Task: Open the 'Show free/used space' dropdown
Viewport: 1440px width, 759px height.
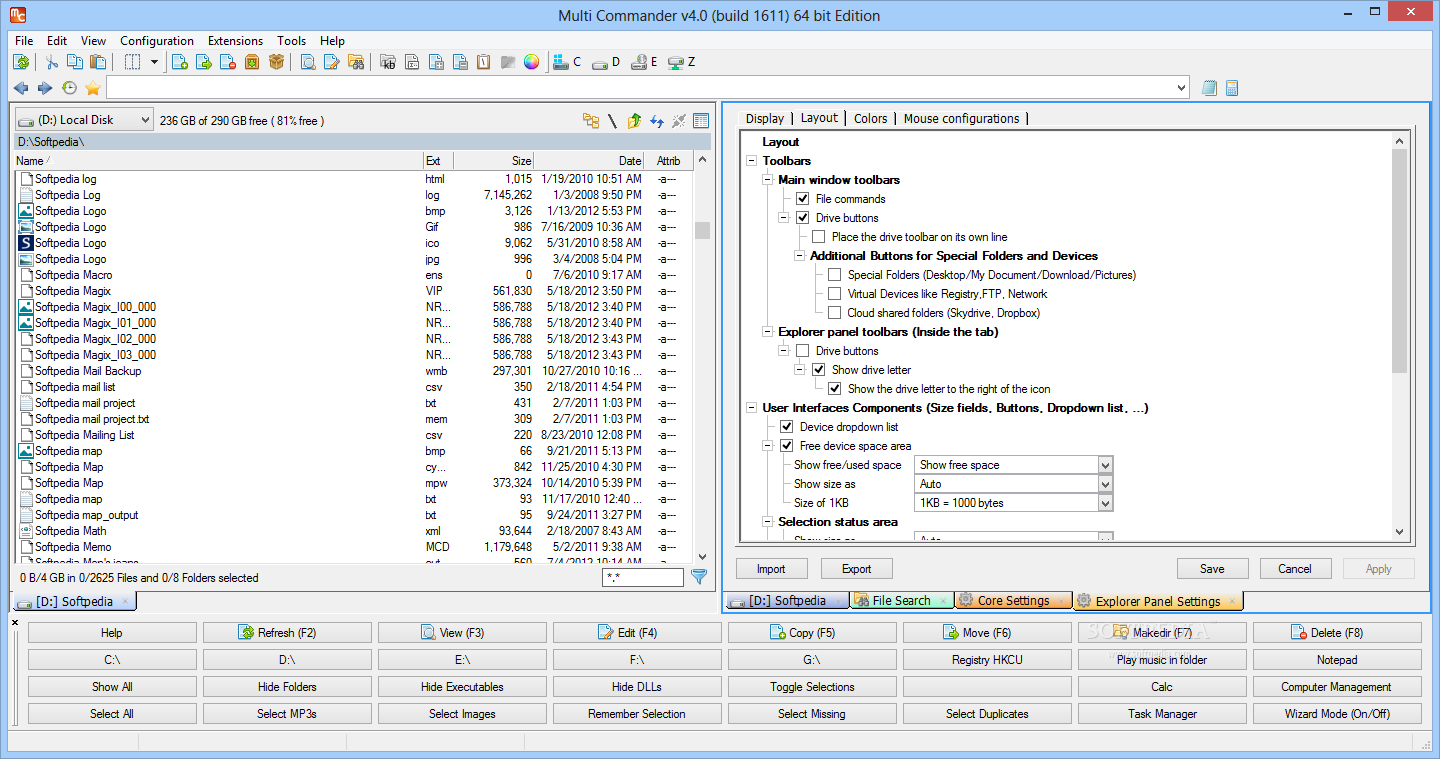Action: point(1105,465)
